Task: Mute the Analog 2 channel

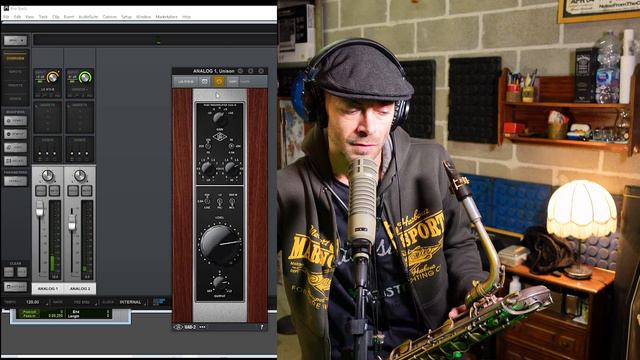Action: click(87, 191)
